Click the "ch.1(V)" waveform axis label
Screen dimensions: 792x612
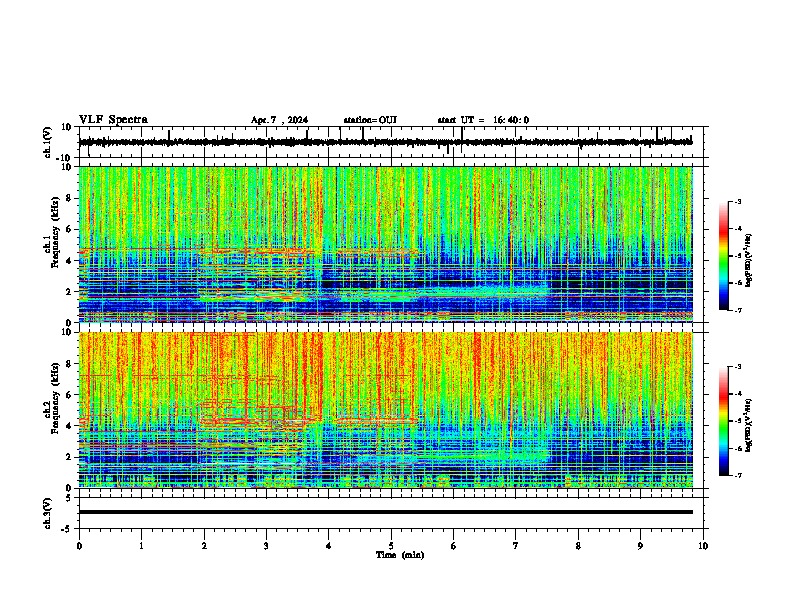(x=48, y=142)
